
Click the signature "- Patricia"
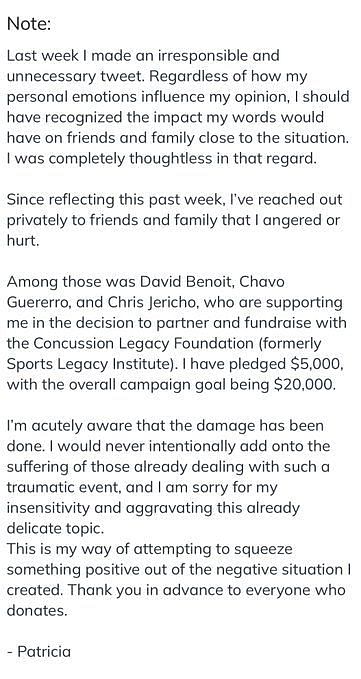[39, 652]
